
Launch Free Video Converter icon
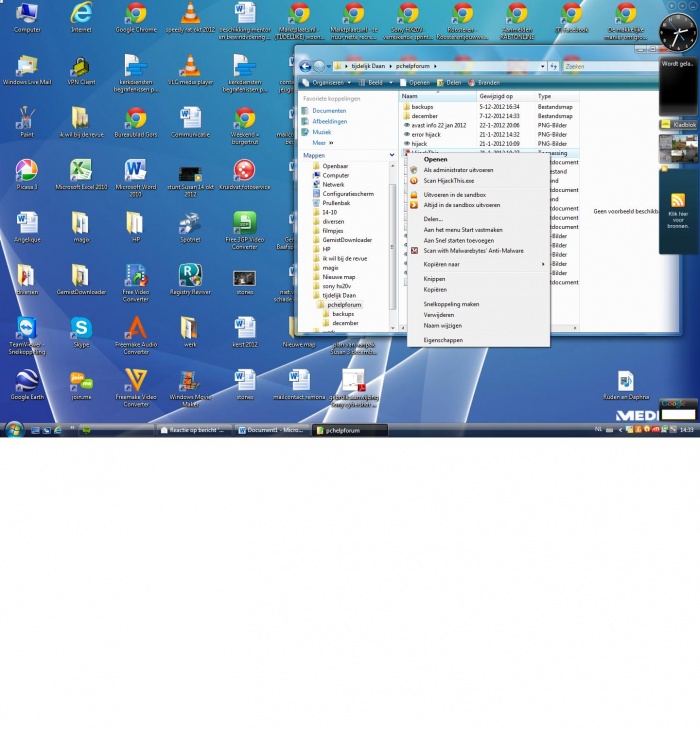click(136, 283)
